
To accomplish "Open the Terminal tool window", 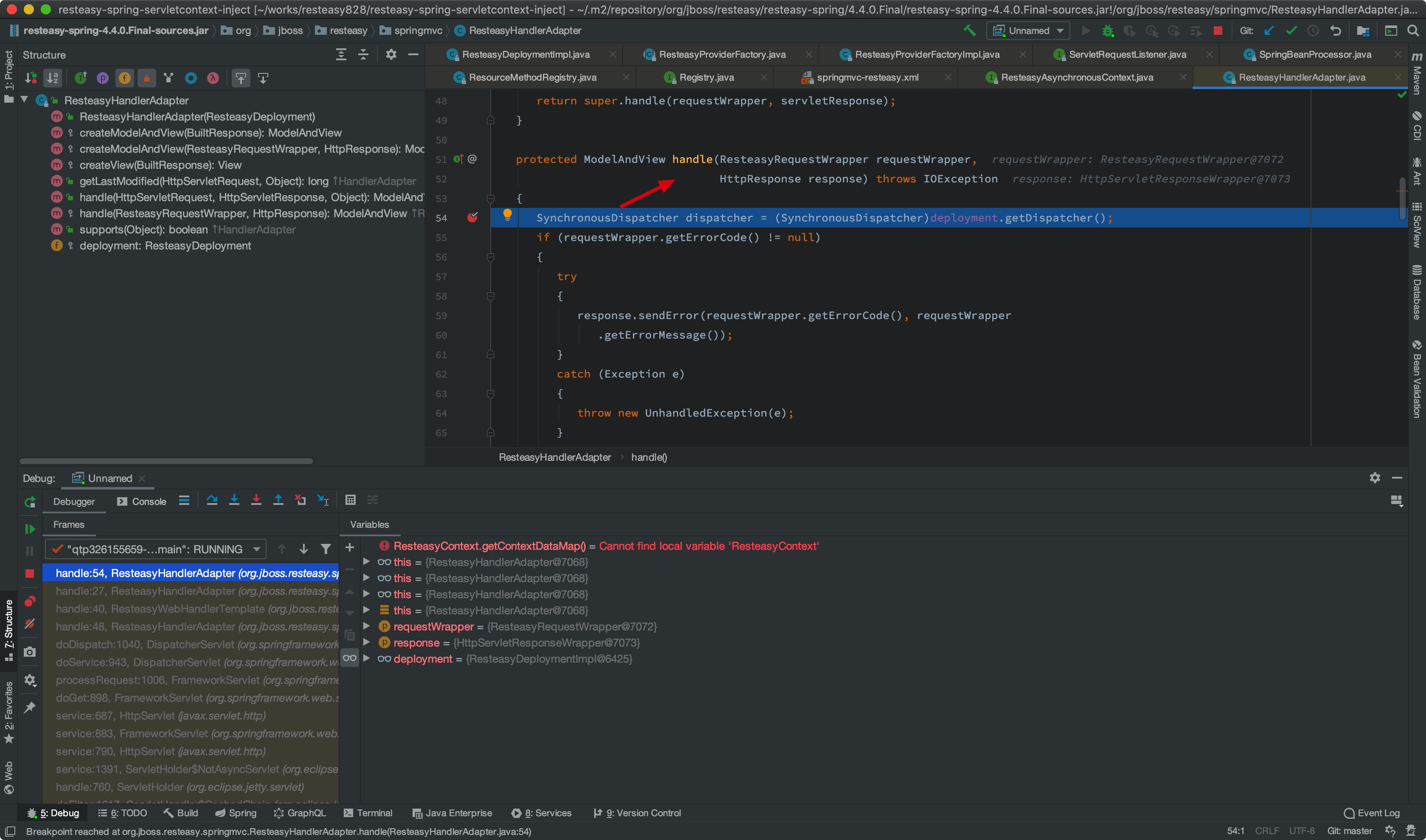I will tap(368, 813).
